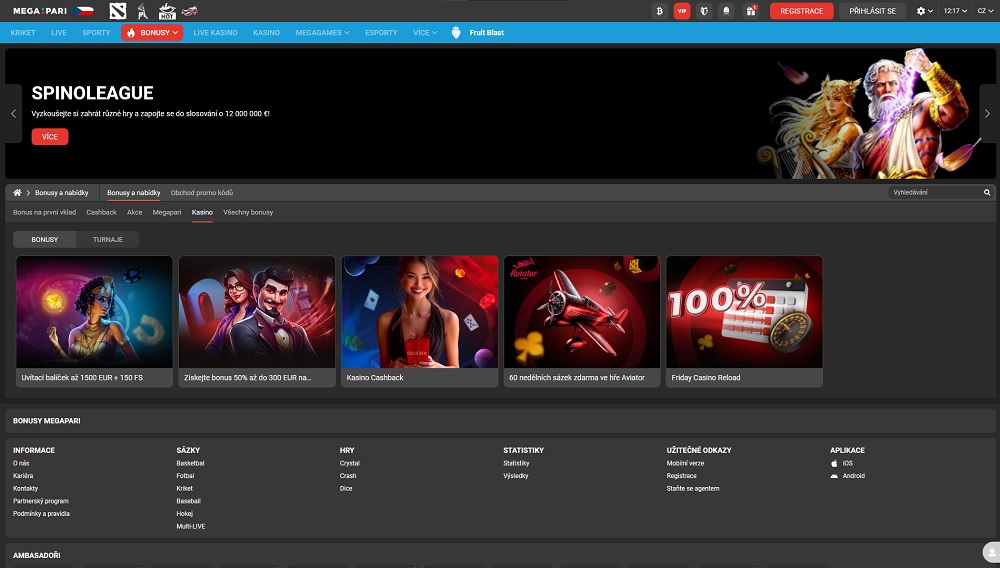Viewport: 1000px width, 568px height.
Task: Open the LIVE KASINO menu item
Action: click(216, 33)
